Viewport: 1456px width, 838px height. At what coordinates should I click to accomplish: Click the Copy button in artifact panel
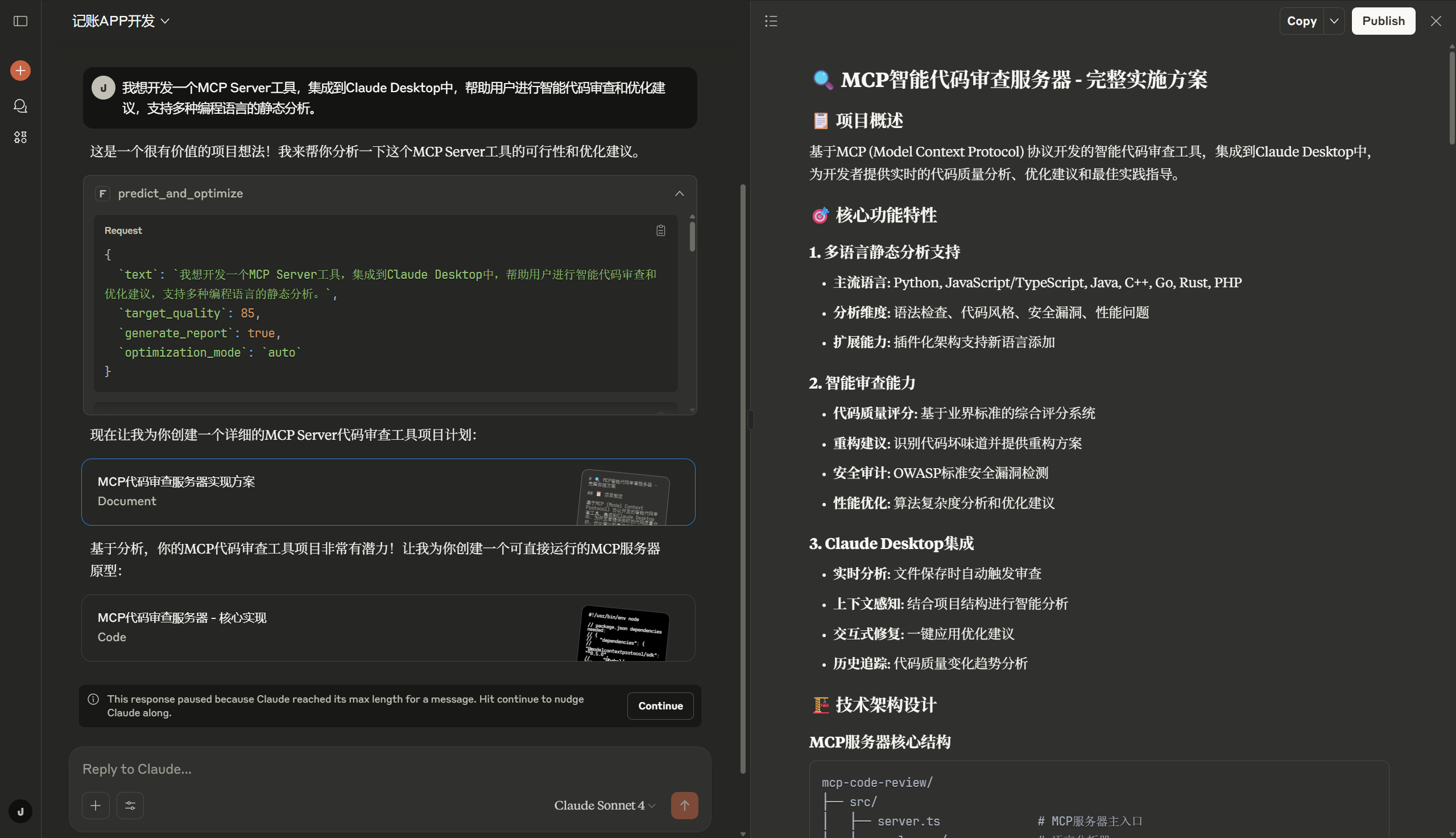point(1302,21)
